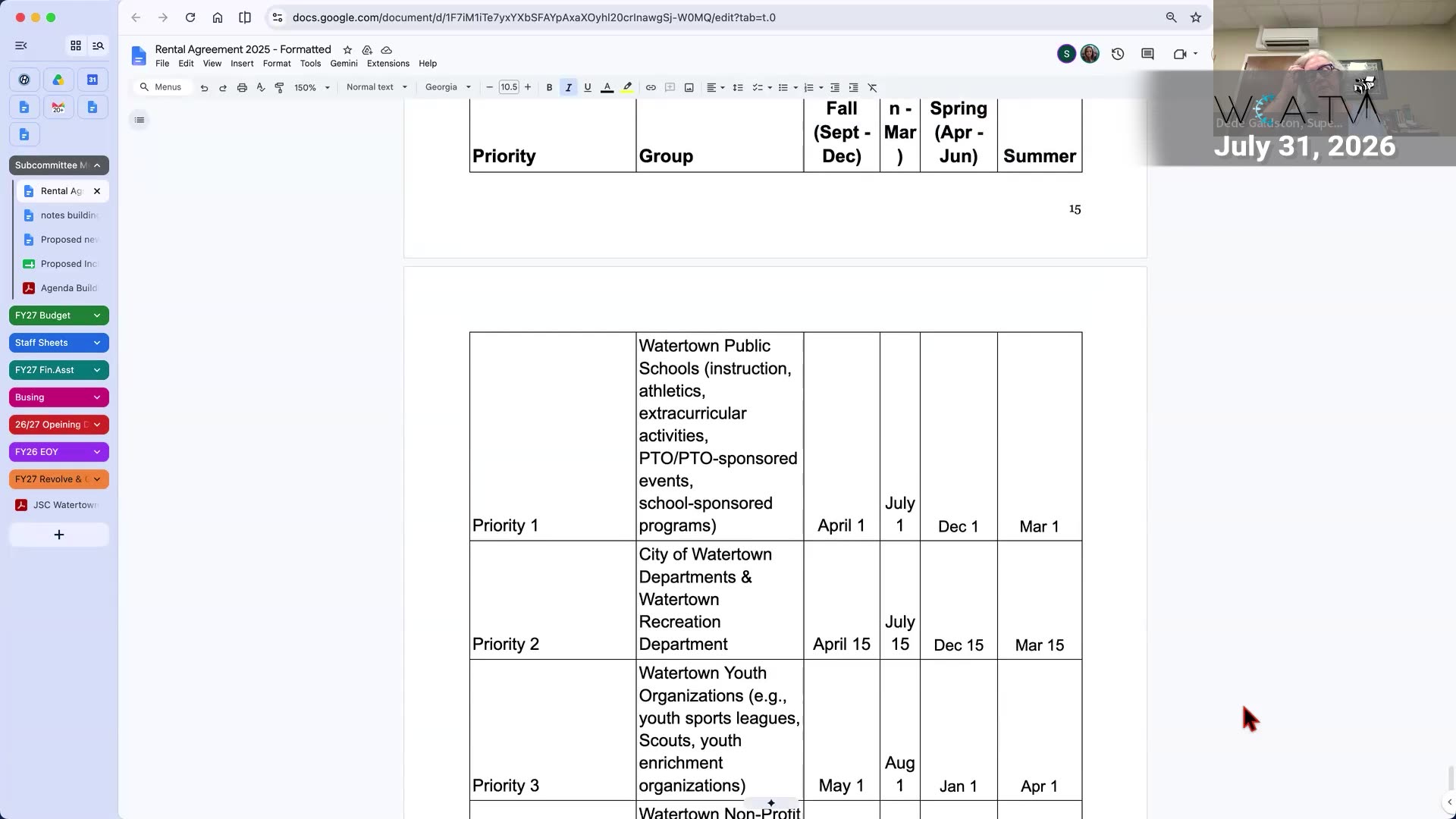Open the tab grid view
Image resolution: width=1456 pixels, height=819 pixels.
click(76, 45)
